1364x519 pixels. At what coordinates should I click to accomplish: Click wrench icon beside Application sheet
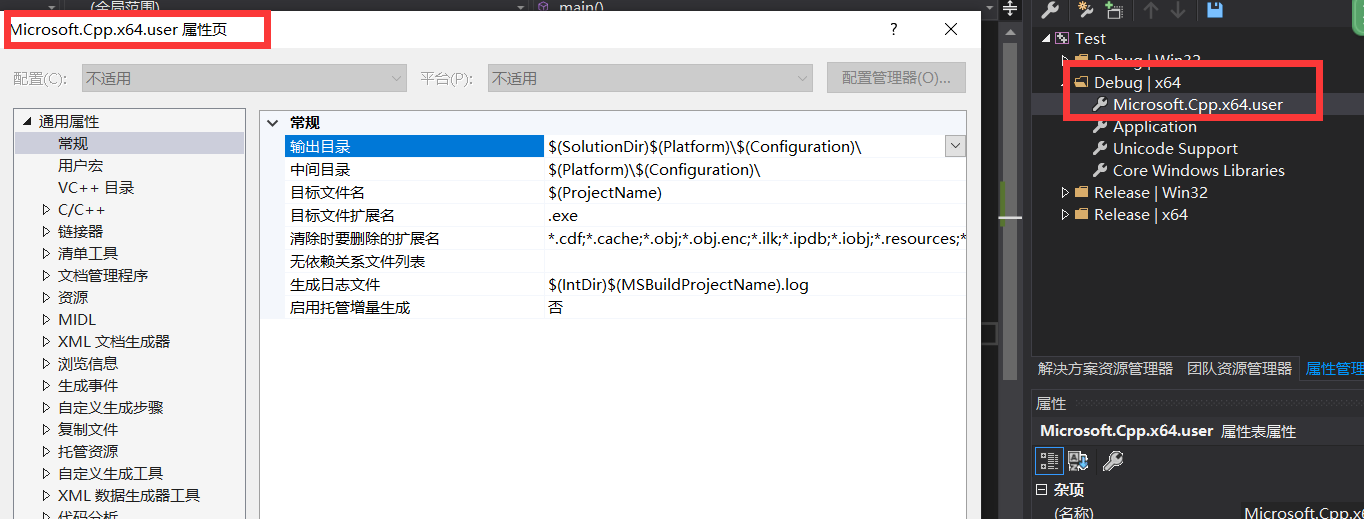1100,126
